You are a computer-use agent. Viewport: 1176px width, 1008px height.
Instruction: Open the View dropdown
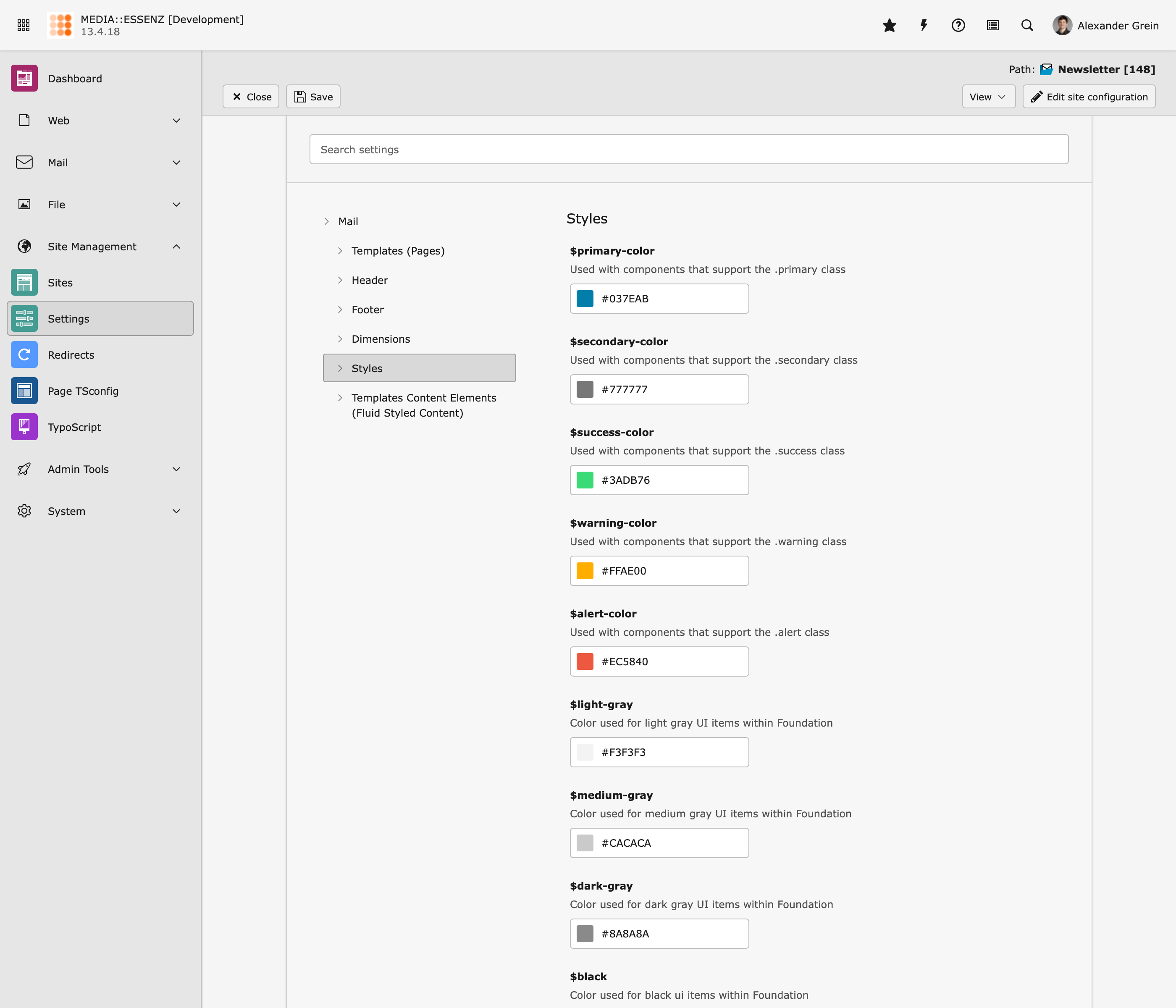987,97
